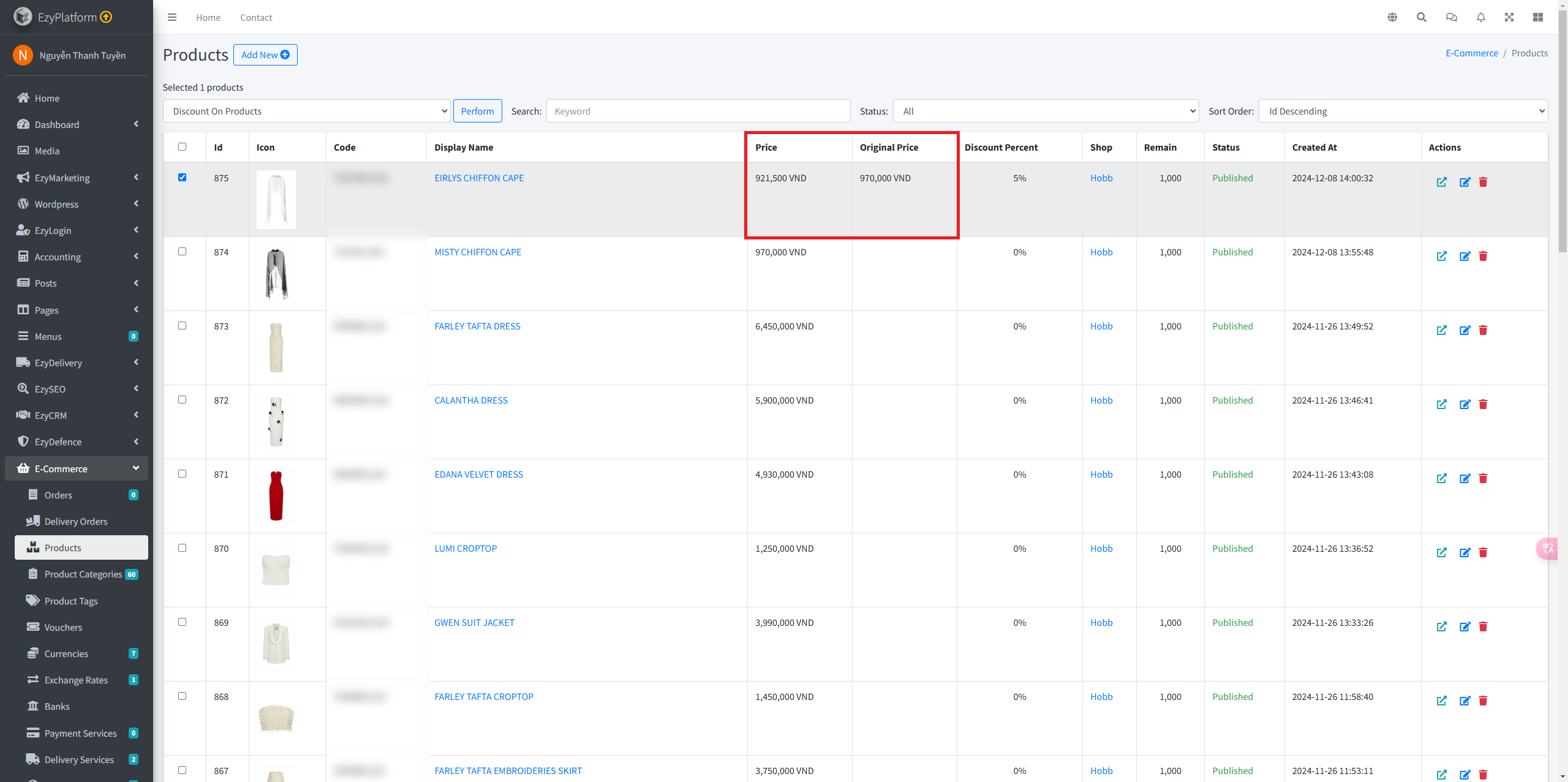Open Vouchers in the sidebar
Screen dimensions: 1568x782
(81, 627)
